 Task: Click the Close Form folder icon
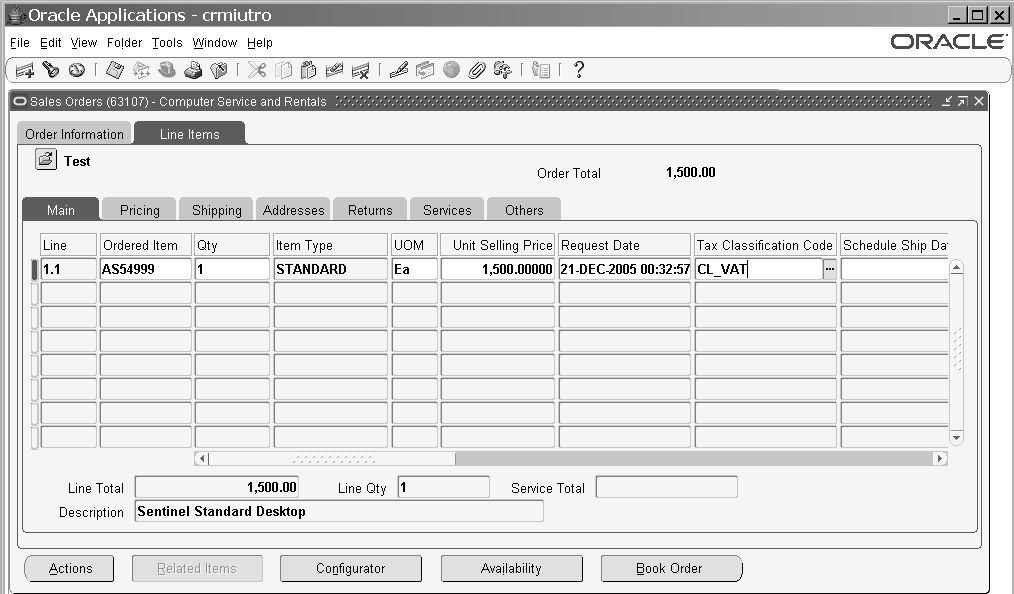(x=219, y=70)
